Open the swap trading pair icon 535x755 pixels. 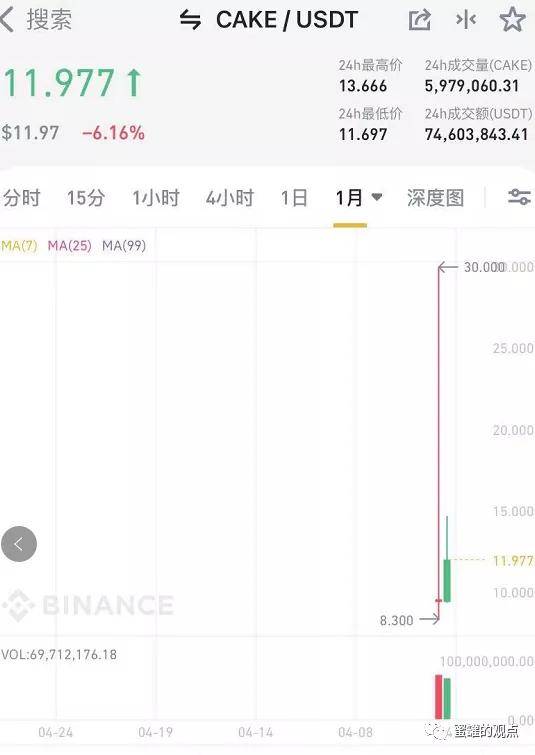190,20
